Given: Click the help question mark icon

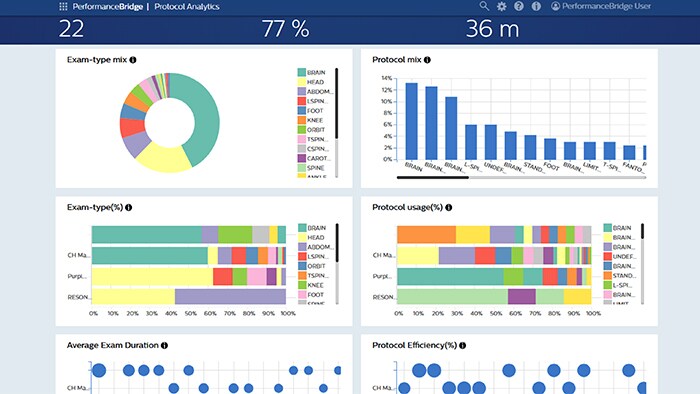Looking at the screenshot, I should tap(519, 6).
